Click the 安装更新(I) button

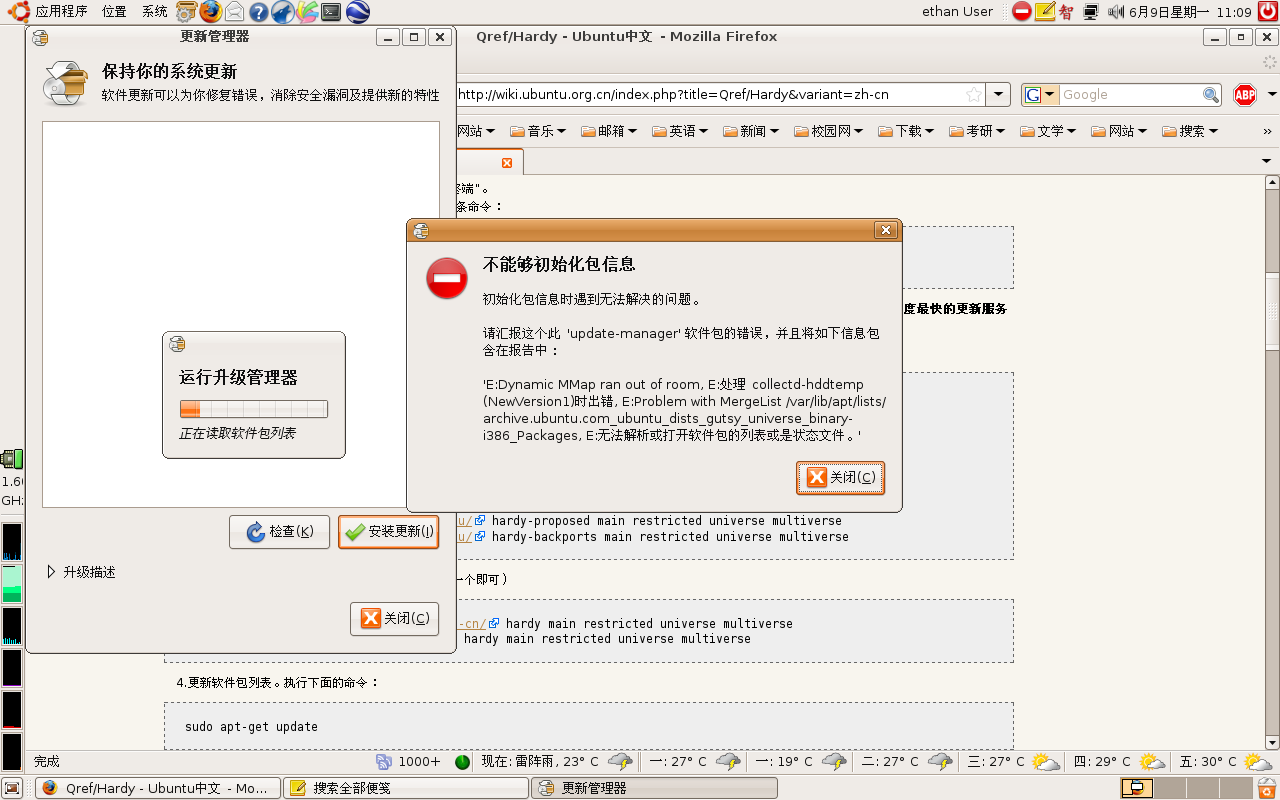point(389,532)
